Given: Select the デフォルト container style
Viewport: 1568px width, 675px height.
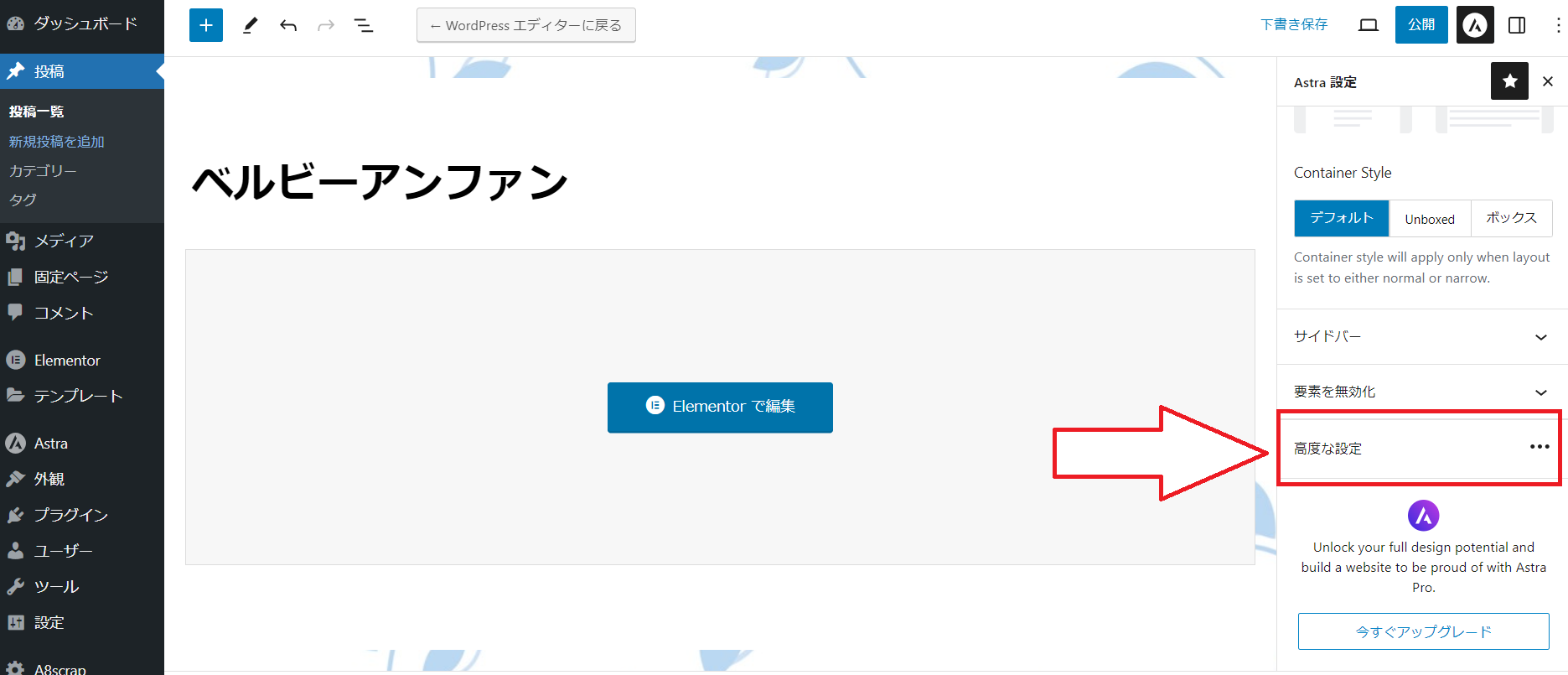Looking at the screenshot, I should point(1341,218).
